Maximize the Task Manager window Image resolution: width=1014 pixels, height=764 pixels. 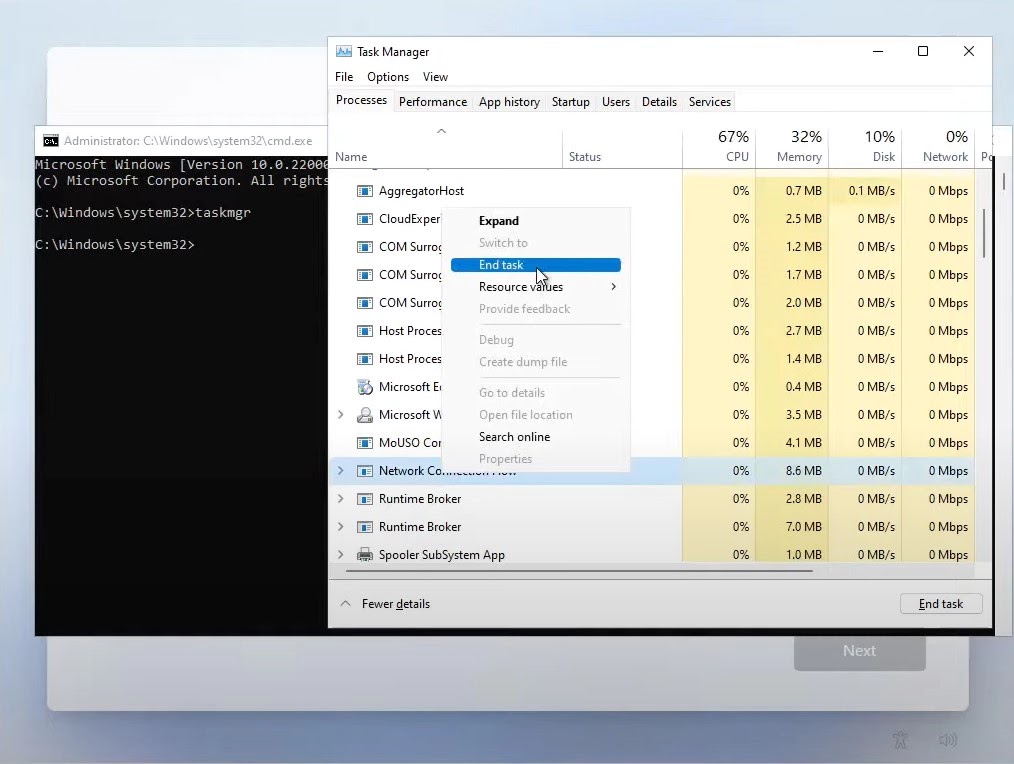(x=923, y=51)
